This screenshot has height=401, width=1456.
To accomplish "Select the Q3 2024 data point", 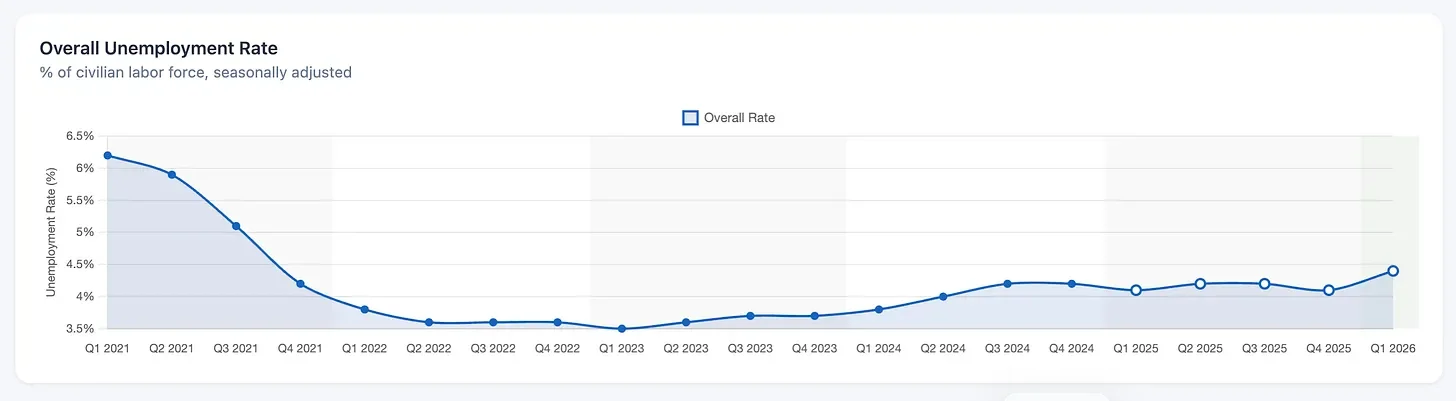I will click(1007, 284).
